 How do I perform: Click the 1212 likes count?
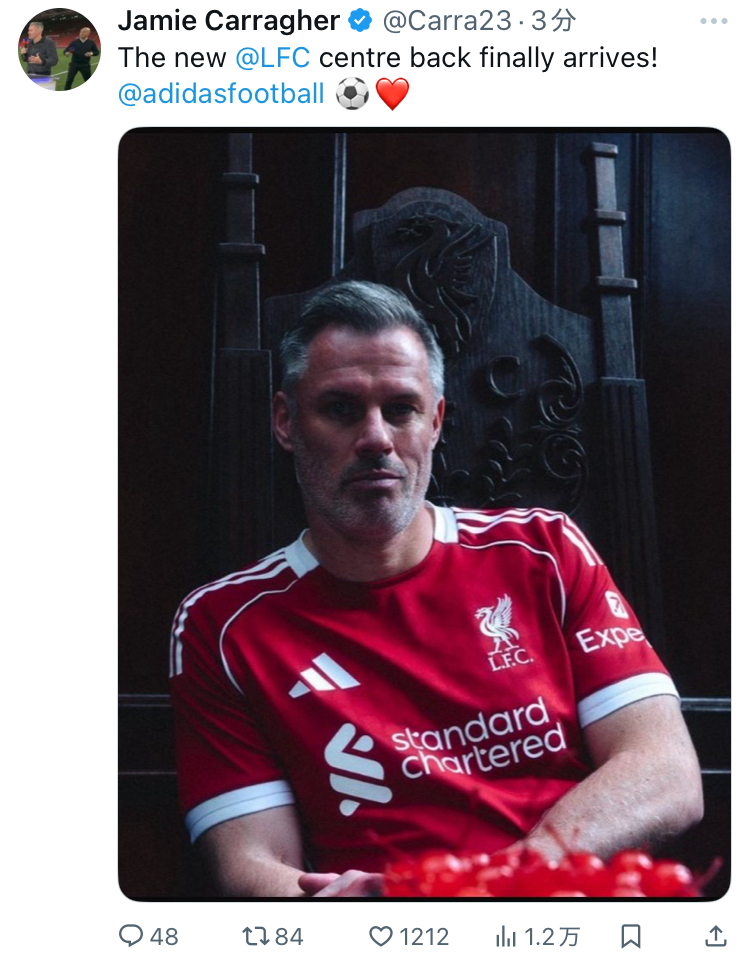click(424, 937)
